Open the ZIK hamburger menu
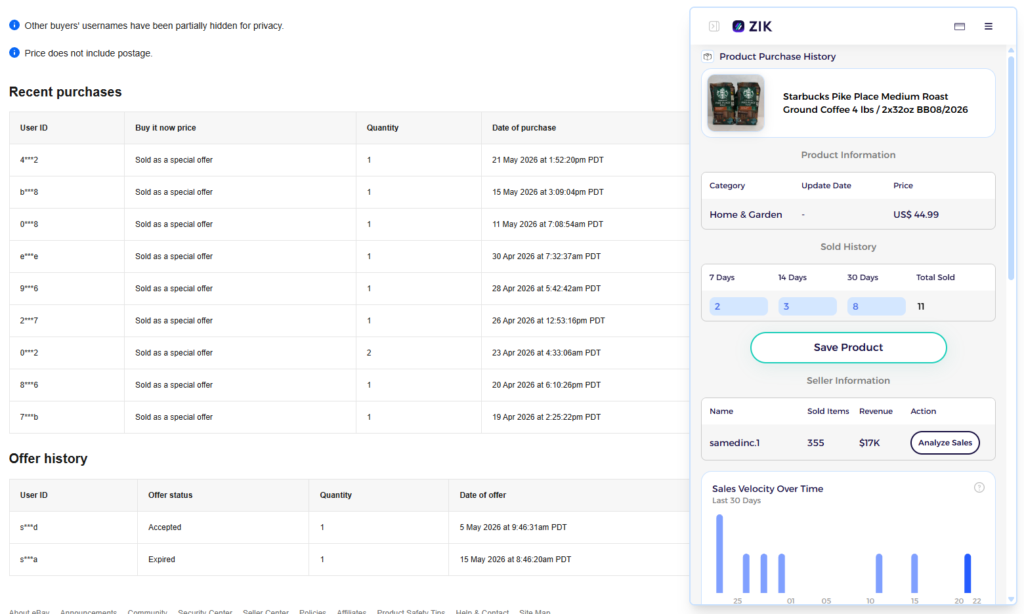The width and height of the screenshot is (1024, 614). (x=988, y=26)
